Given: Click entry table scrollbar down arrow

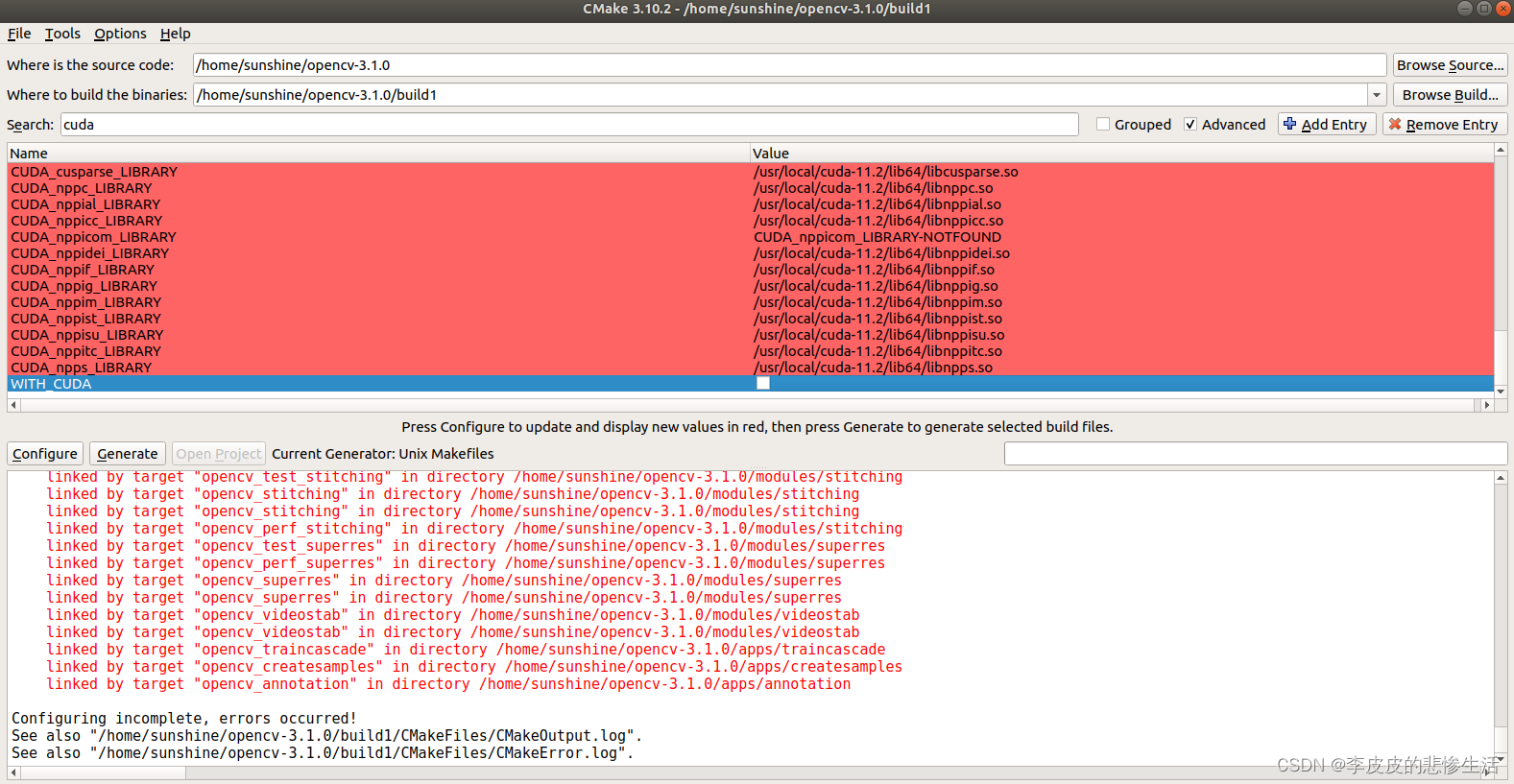Looking at the screenshot, I should click(1501, 392).
